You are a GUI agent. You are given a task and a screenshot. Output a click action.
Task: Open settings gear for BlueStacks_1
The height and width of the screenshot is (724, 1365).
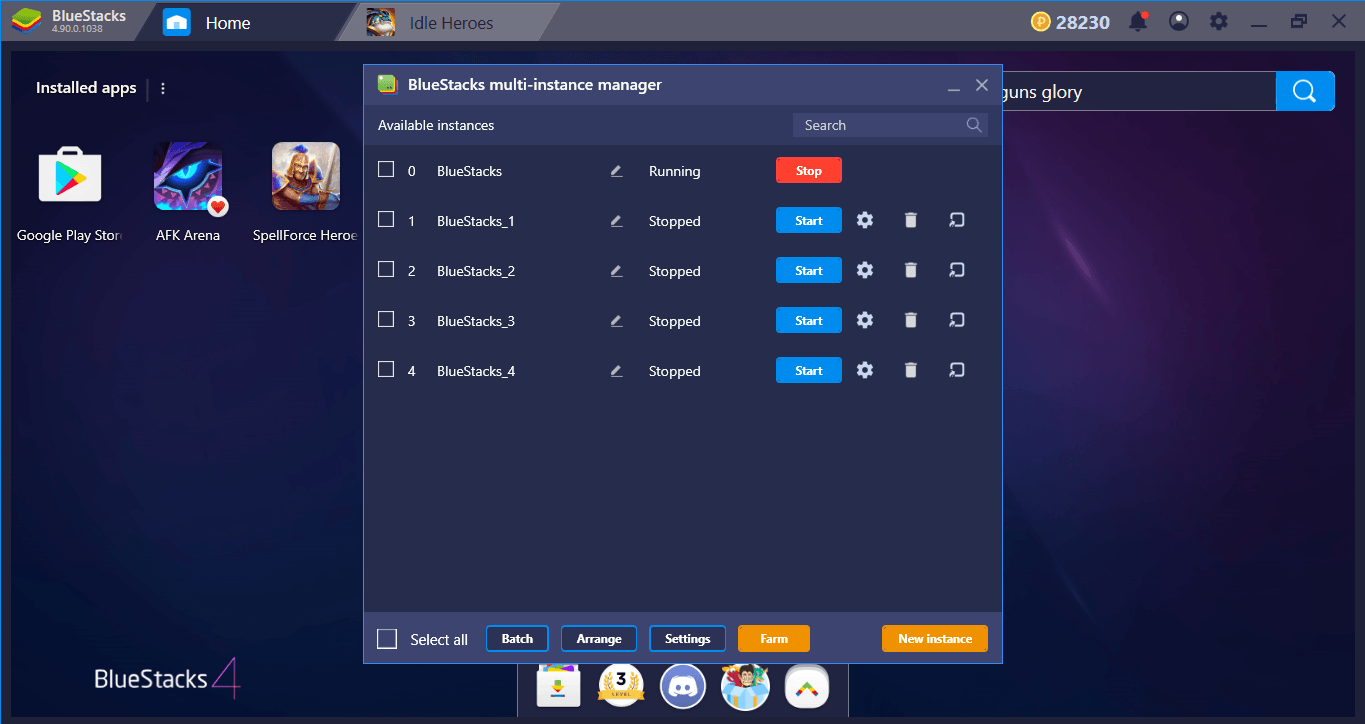click(x=865, y=220)
